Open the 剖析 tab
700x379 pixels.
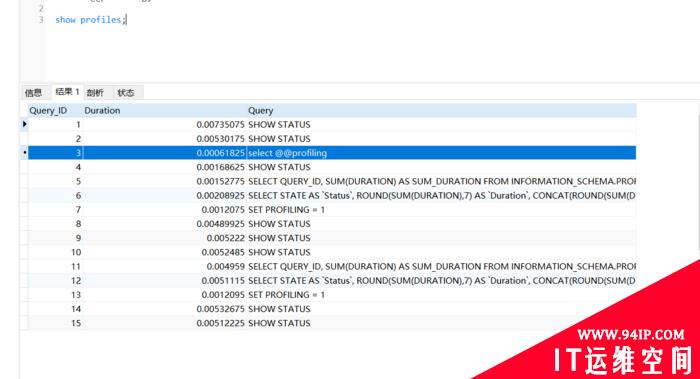[x=95, y=92]
